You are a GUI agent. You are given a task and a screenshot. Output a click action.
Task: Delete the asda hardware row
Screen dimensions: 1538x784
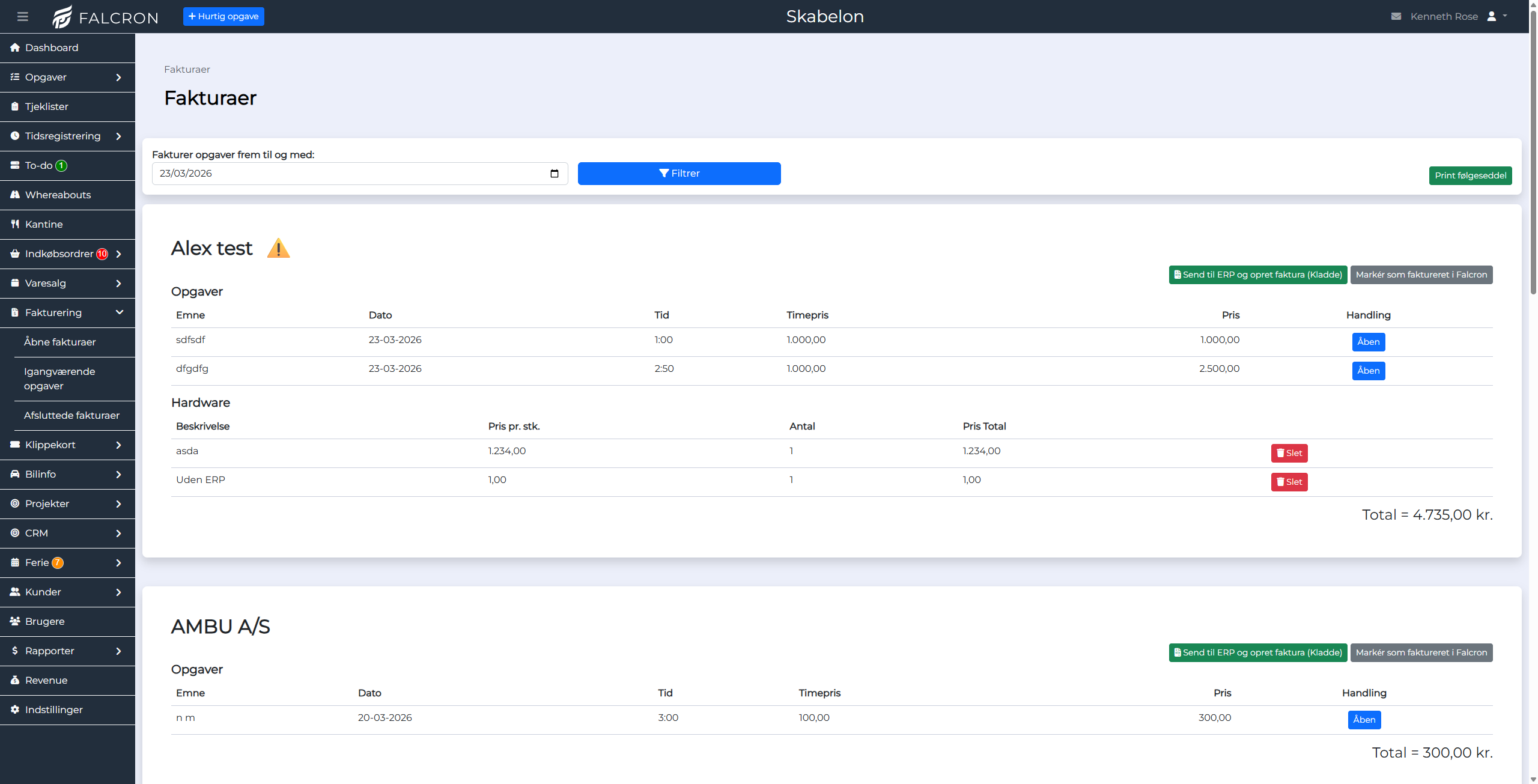tap(1289, 453)
